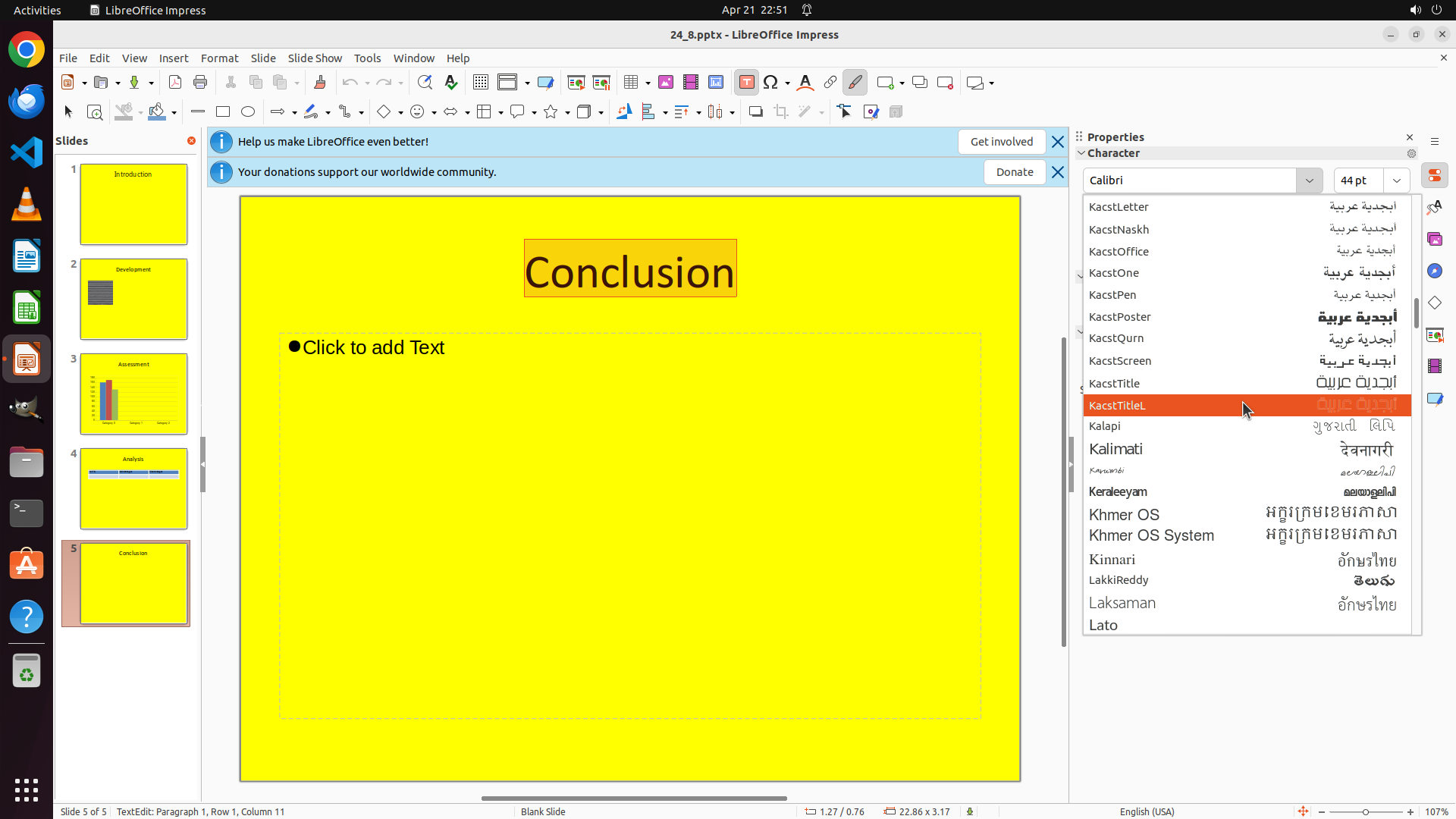Open the Slide Show menu
The width and height of the screenshot is (1456, 819).
point(315,58)
